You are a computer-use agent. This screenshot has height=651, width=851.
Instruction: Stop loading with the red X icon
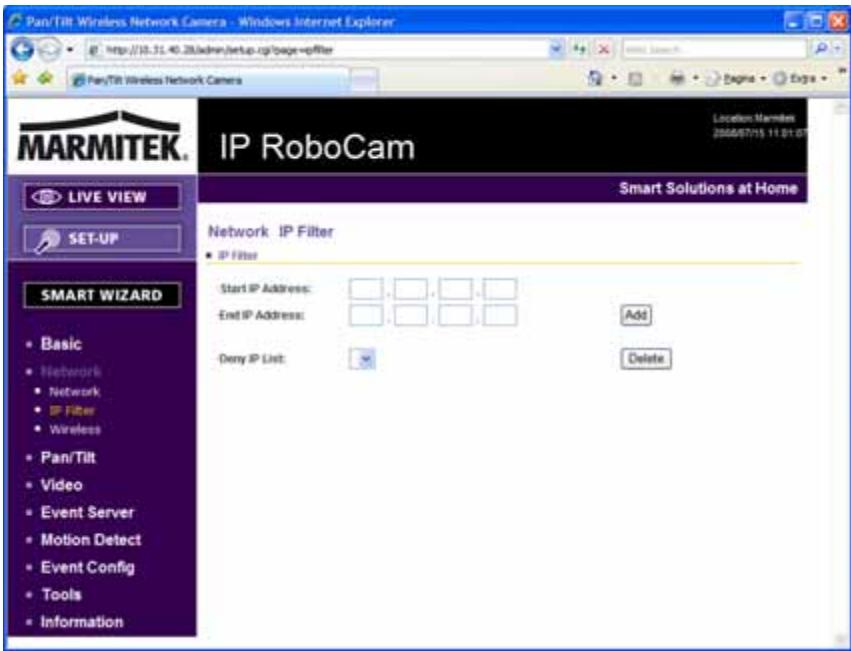click(x=604, y=49)
